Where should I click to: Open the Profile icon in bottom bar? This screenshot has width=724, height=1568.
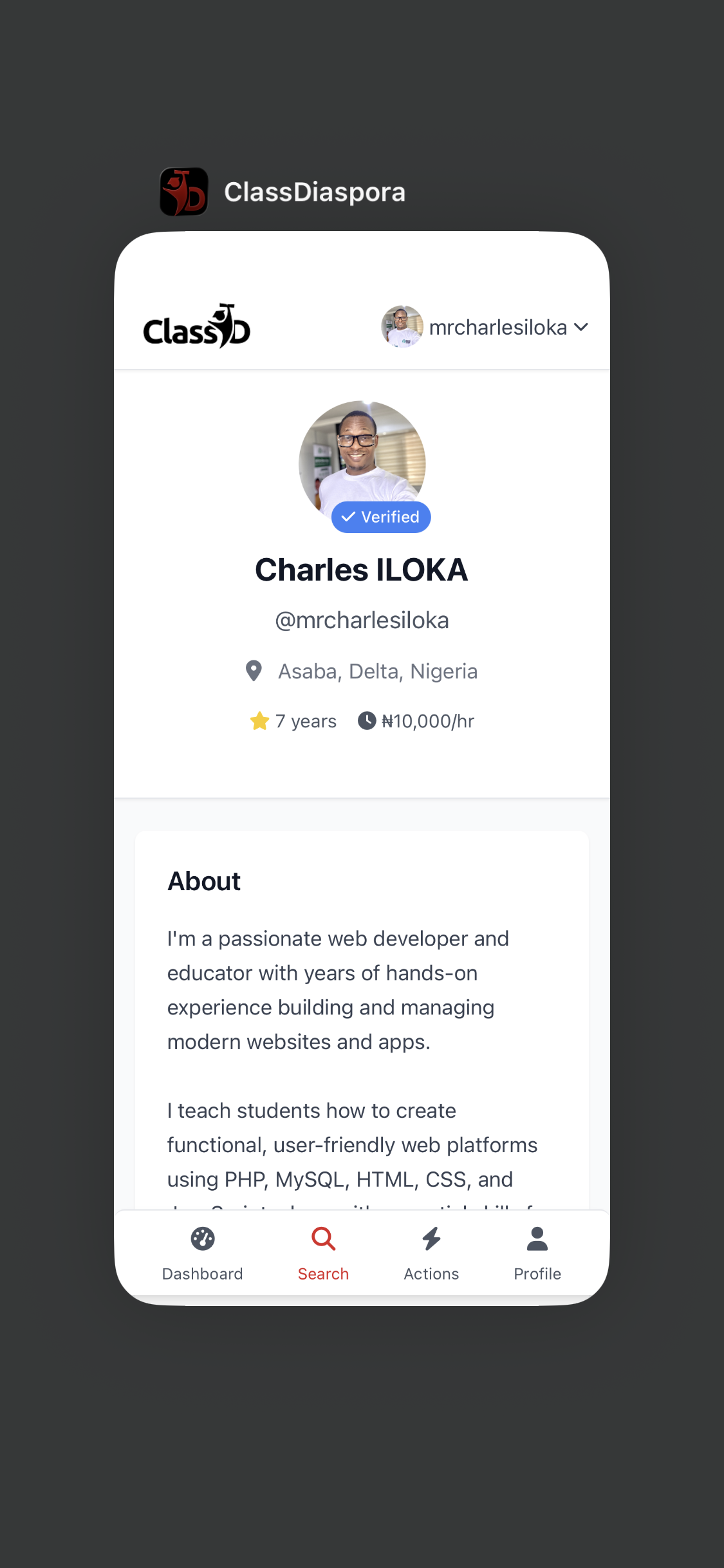[537, 1239]
